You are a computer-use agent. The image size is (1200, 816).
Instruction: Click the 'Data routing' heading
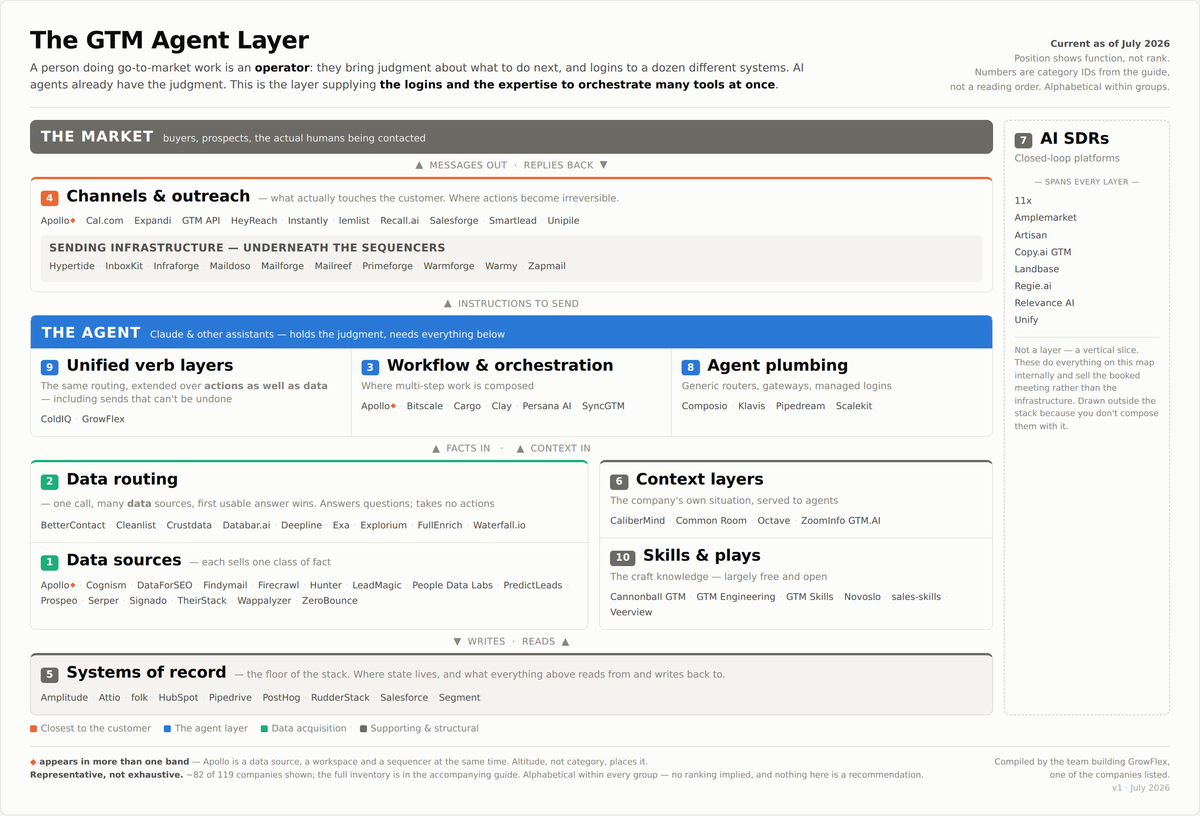tap(122, 480)
